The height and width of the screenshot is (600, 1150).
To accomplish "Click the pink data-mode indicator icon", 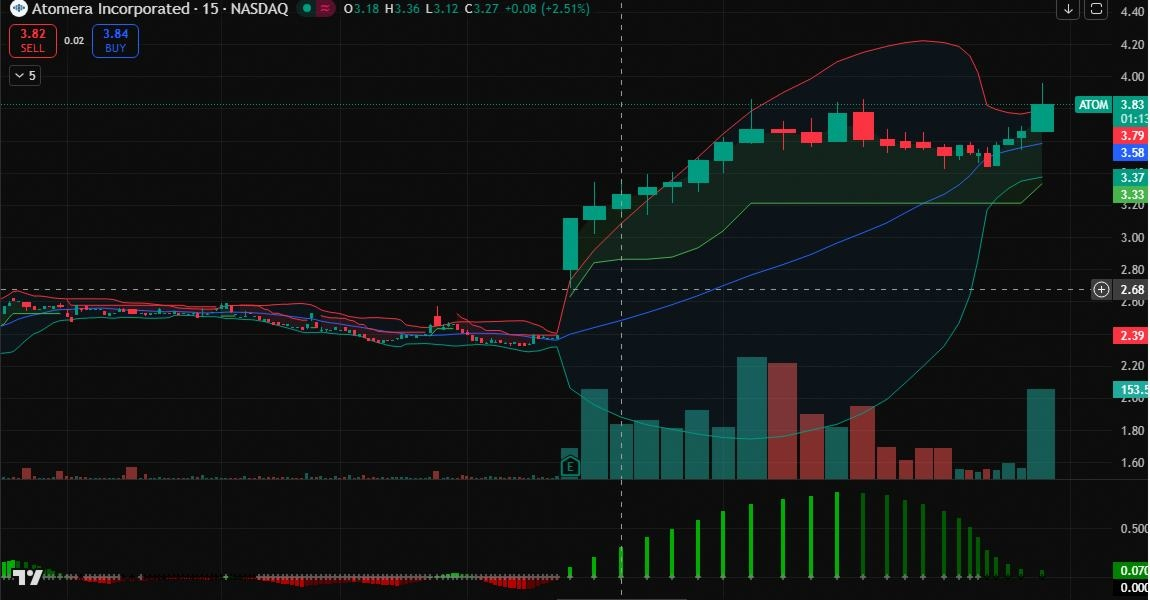I will [325, 9].
